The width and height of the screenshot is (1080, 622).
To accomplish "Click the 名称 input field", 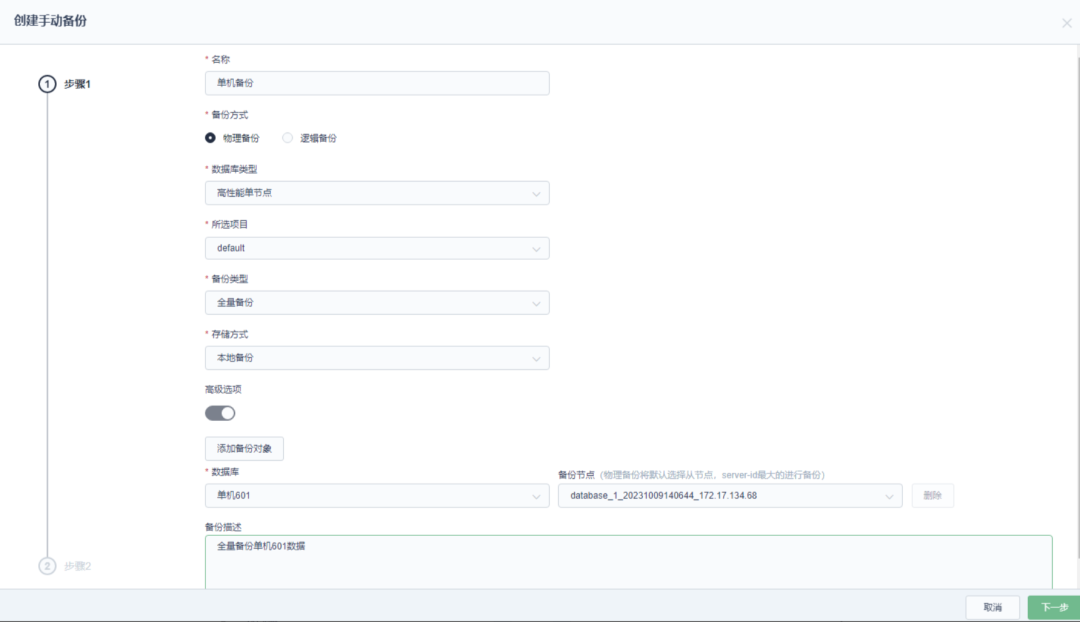I will [x=377, y=83].
